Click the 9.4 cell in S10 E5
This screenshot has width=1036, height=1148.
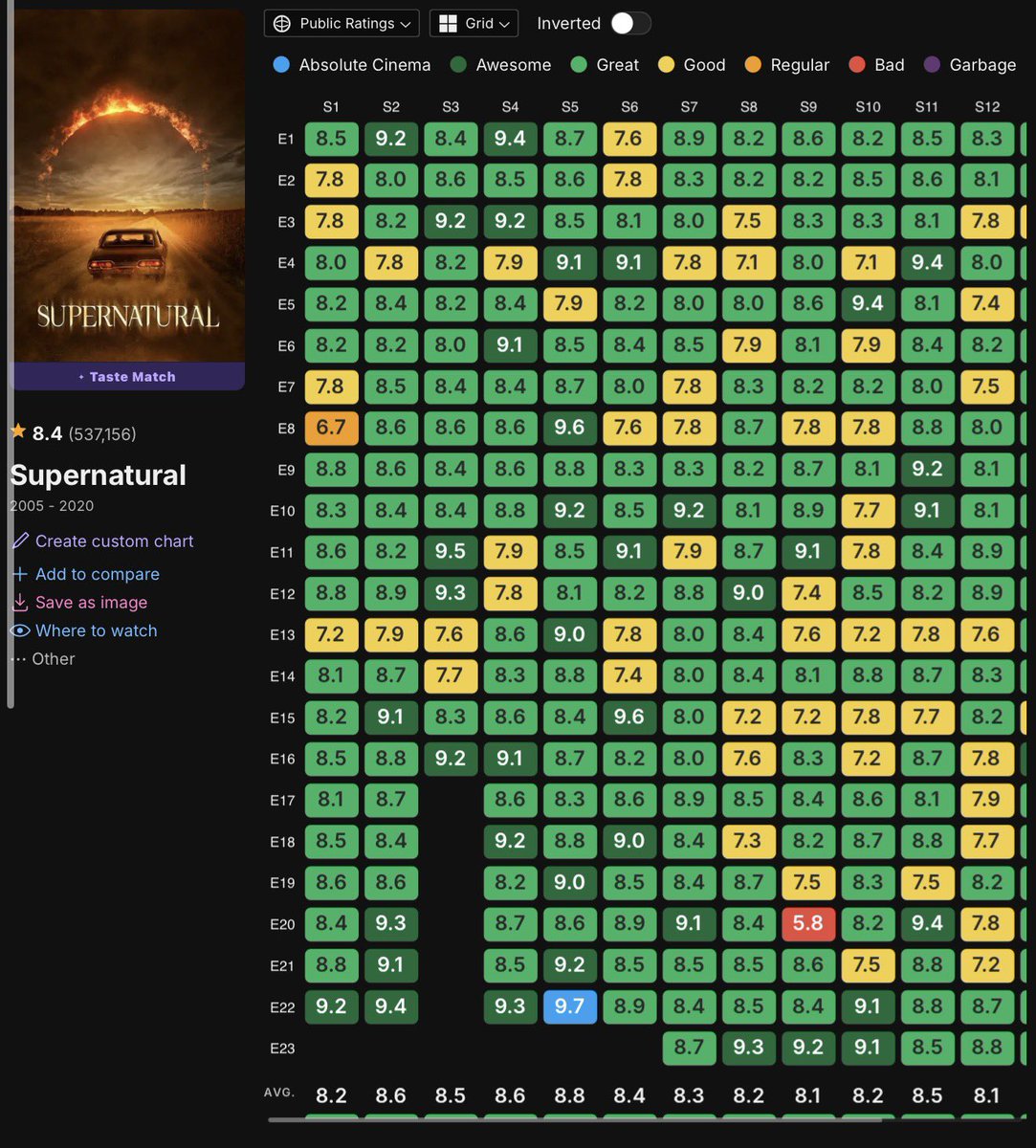868,304
